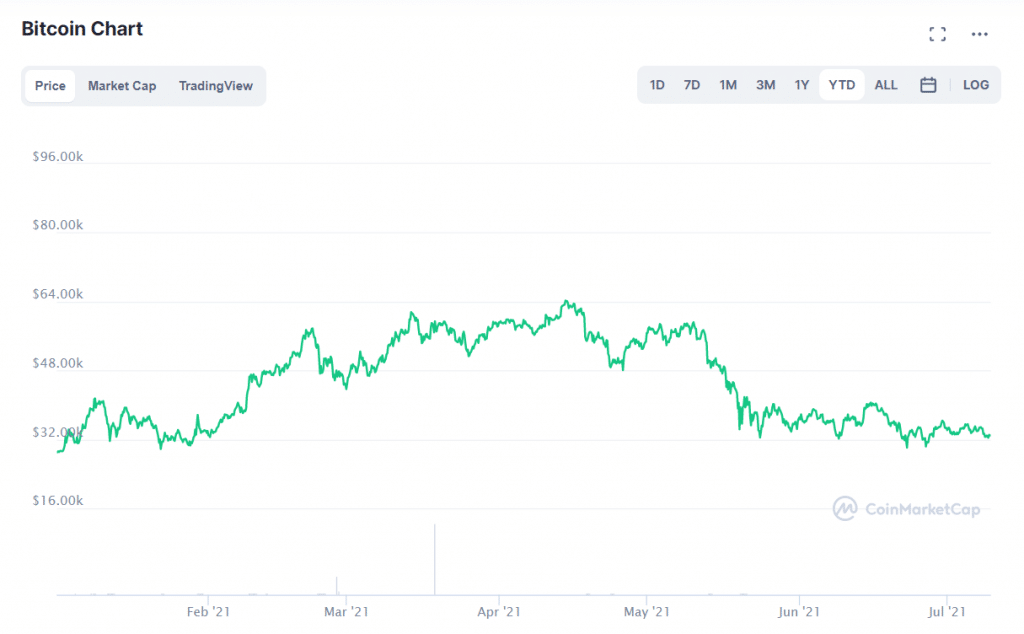The width and height of the screenshot is (1024, 634).
Task: Toggle LOG scale on the chart
Action: point(975,85)
